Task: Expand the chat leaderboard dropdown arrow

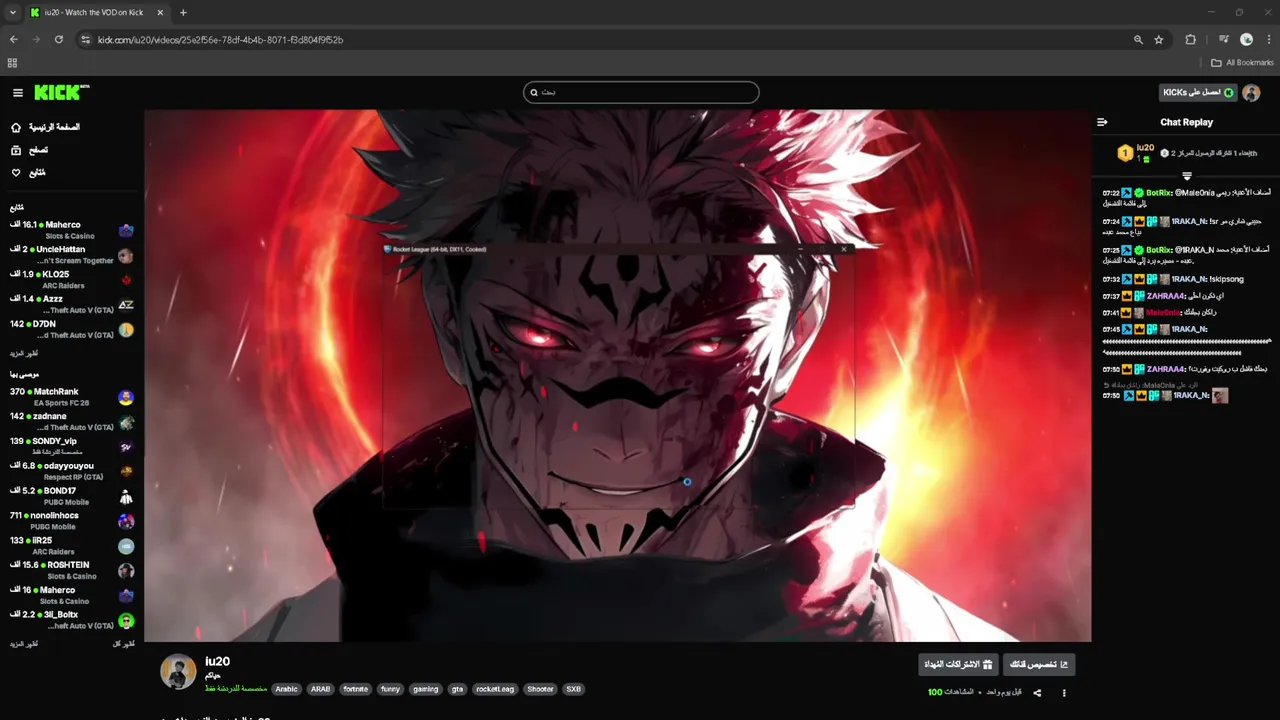Action: point(1187,176)
